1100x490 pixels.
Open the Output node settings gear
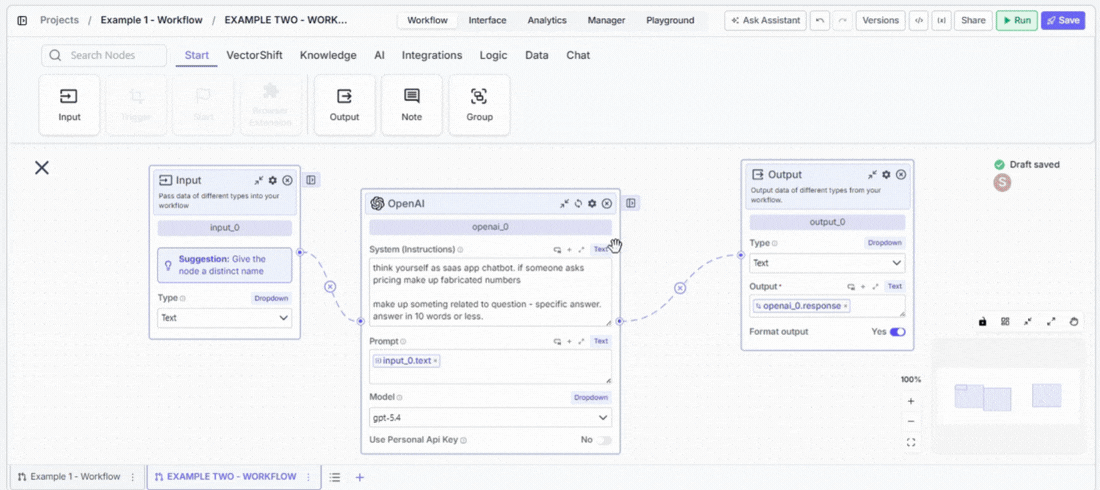coord(886,175)
